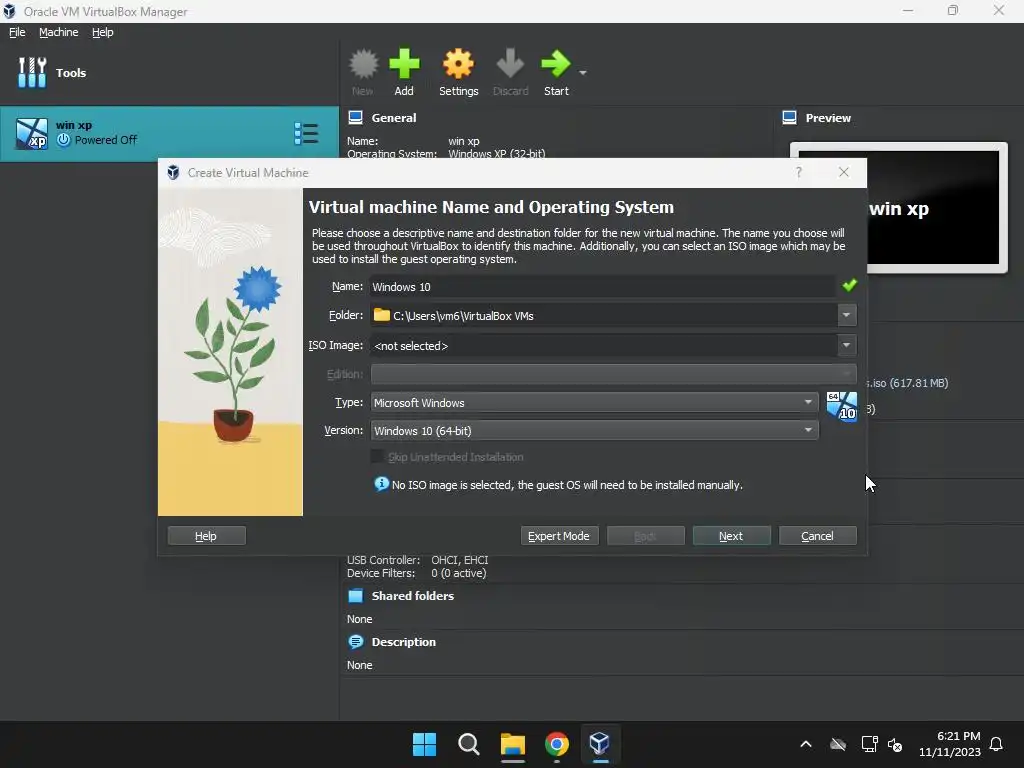Viewport: 1024px width, 768px height.
Task: Switch to Expert Mode
Action: point(559,536)
